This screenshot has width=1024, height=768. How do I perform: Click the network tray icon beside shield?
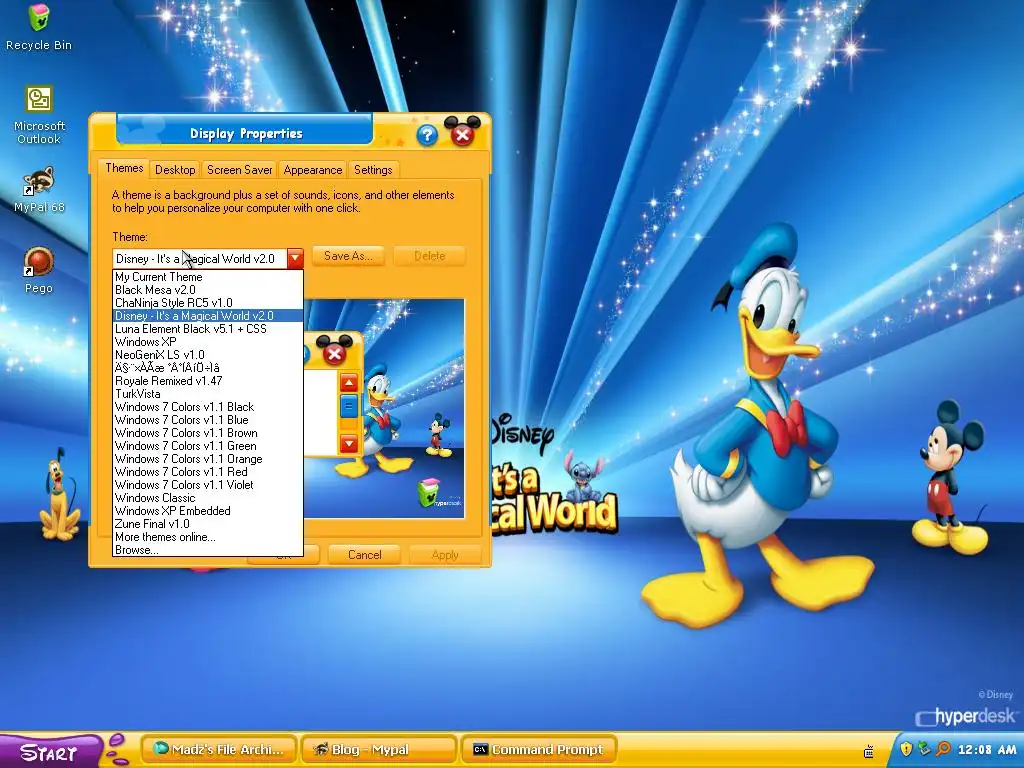coord(924,749)
